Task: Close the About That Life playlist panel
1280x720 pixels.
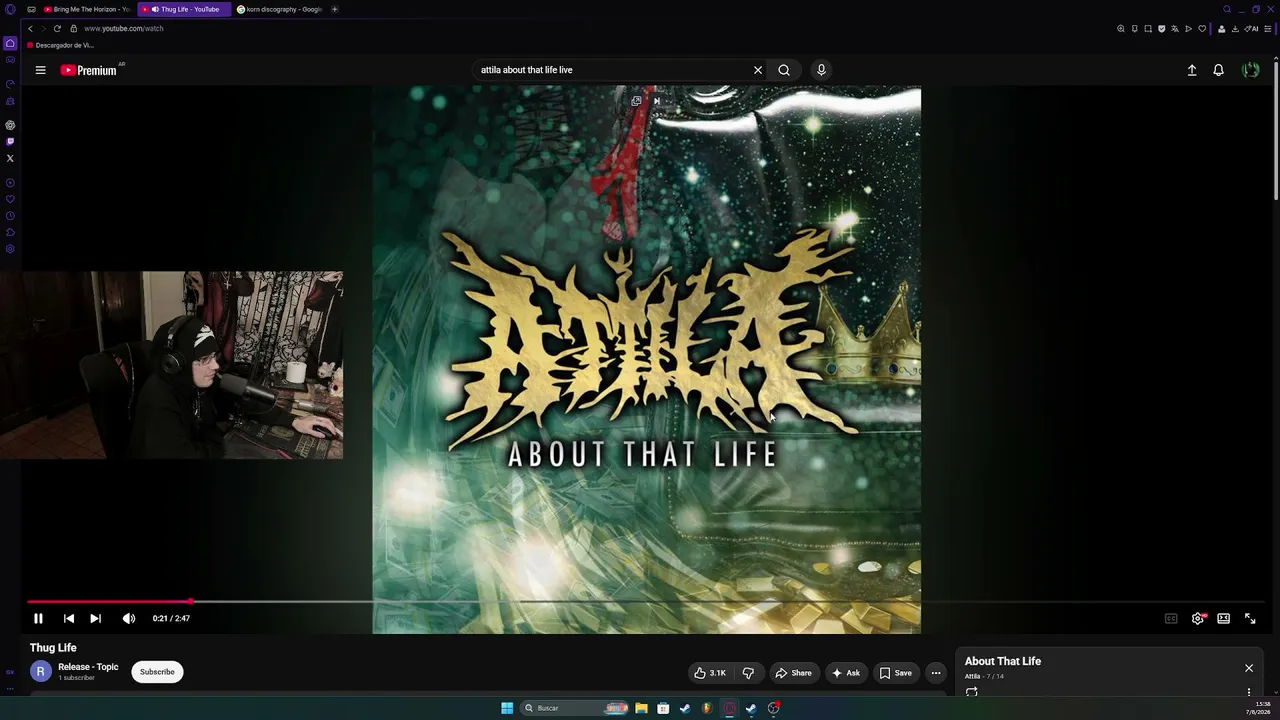Action: (1249, 668)
